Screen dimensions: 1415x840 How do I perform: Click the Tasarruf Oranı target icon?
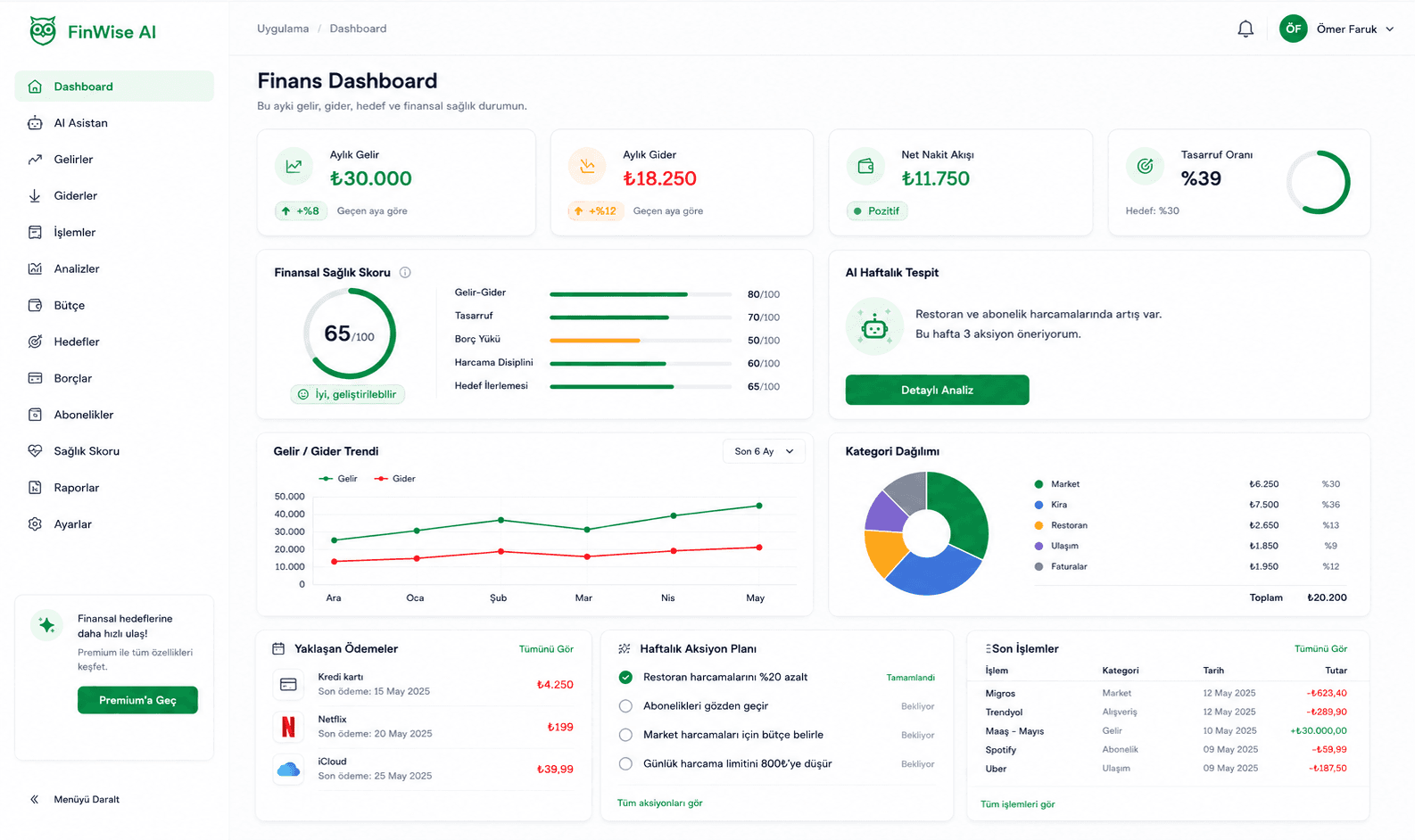(x=1145, y=166)
